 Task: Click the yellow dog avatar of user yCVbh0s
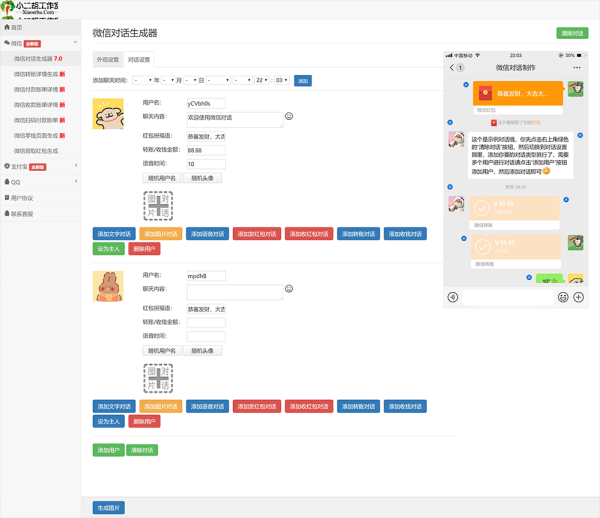[108, 114]
